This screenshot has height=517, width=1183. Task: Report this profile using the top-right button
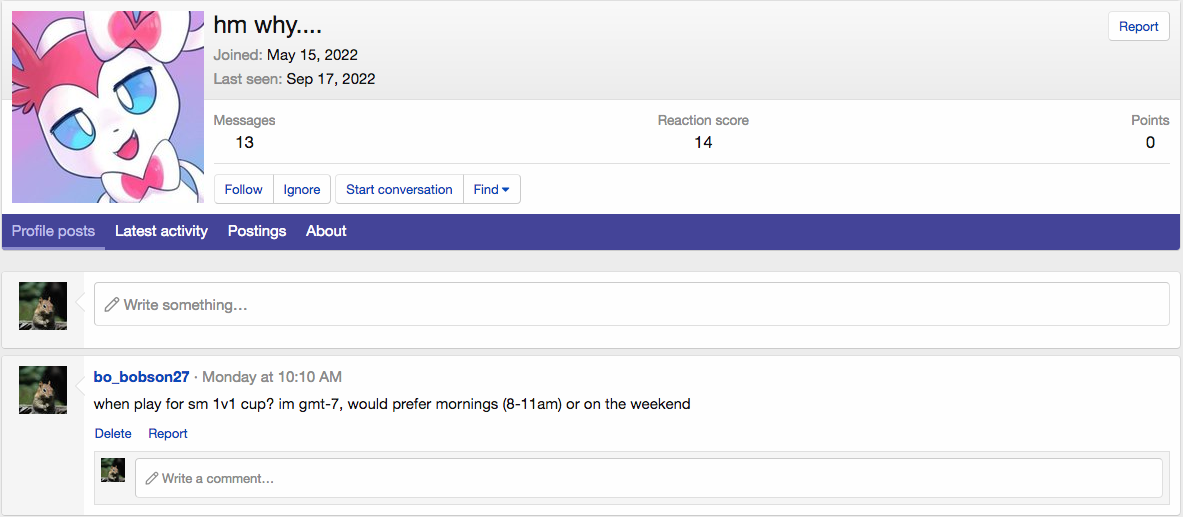[x=1138, y=27]
